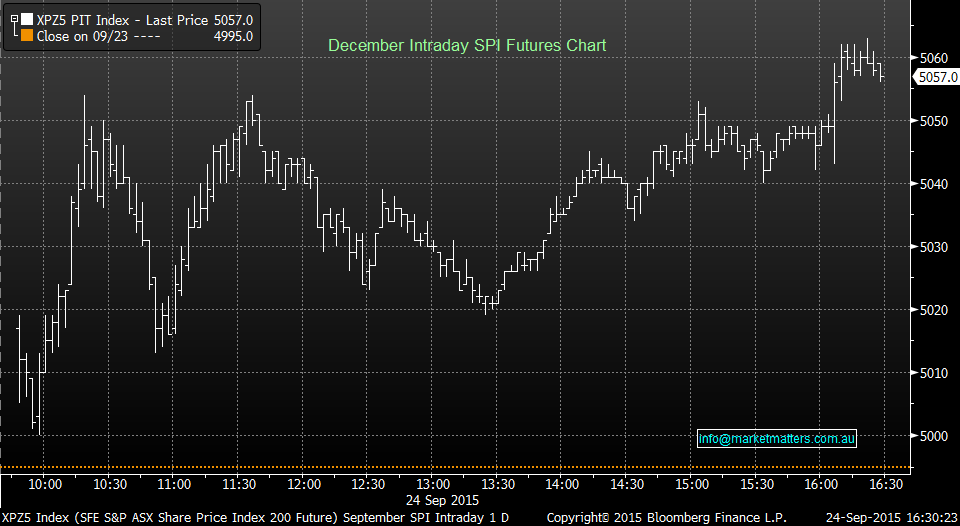Viewport: 960px width, 526px height.
Task: Click the 13:30 time axis label
Action: 498,484
